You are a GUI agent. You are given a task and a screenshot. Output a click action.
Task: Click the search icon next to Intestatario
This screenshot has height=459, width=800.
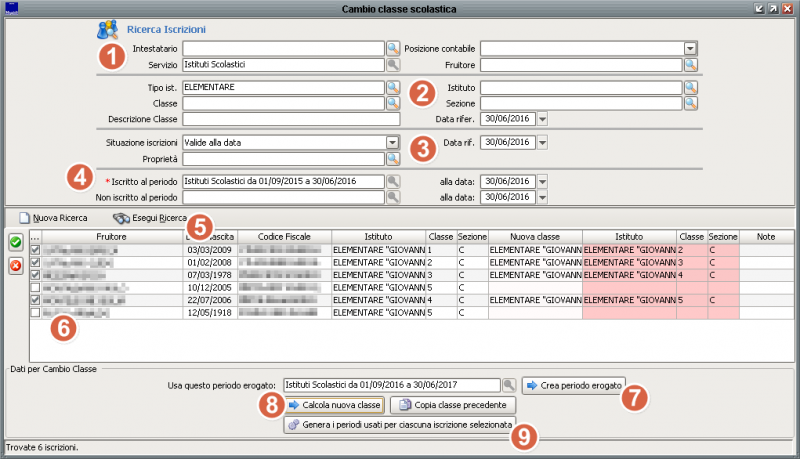point(392,48)
